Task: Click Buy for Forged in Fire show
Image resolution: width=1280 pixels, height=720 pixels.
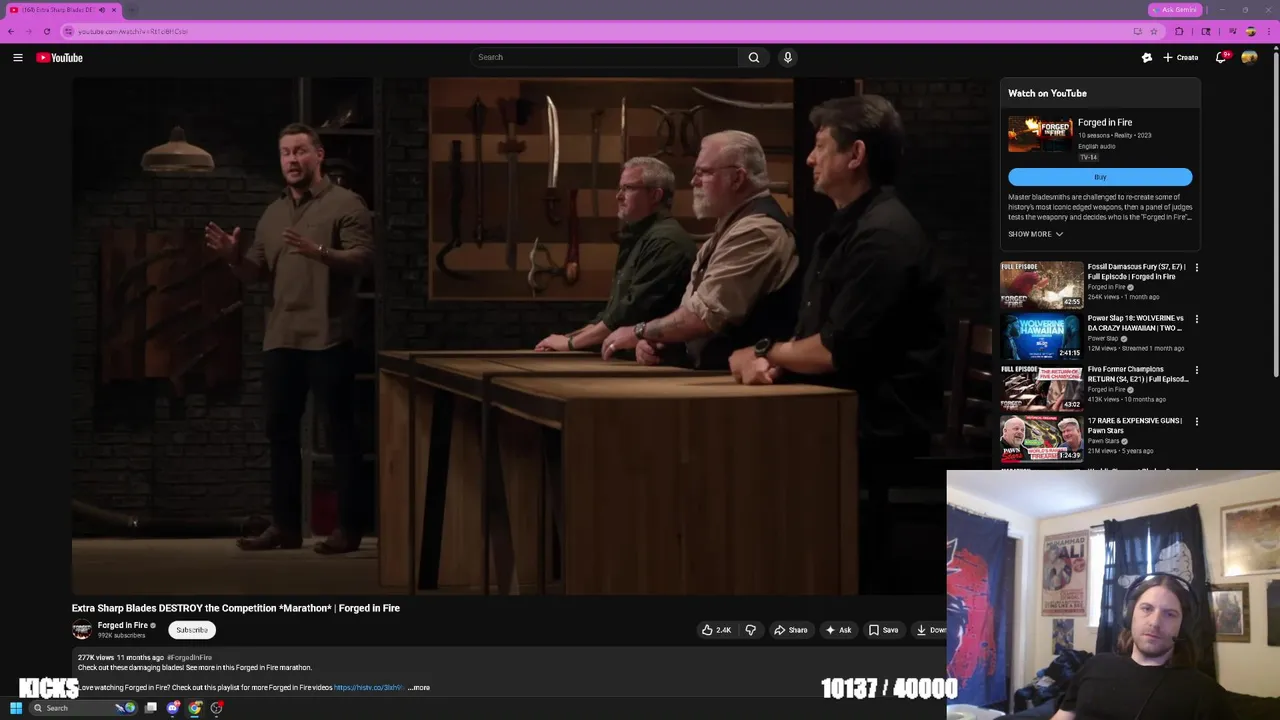Action: click(1100, 177)
